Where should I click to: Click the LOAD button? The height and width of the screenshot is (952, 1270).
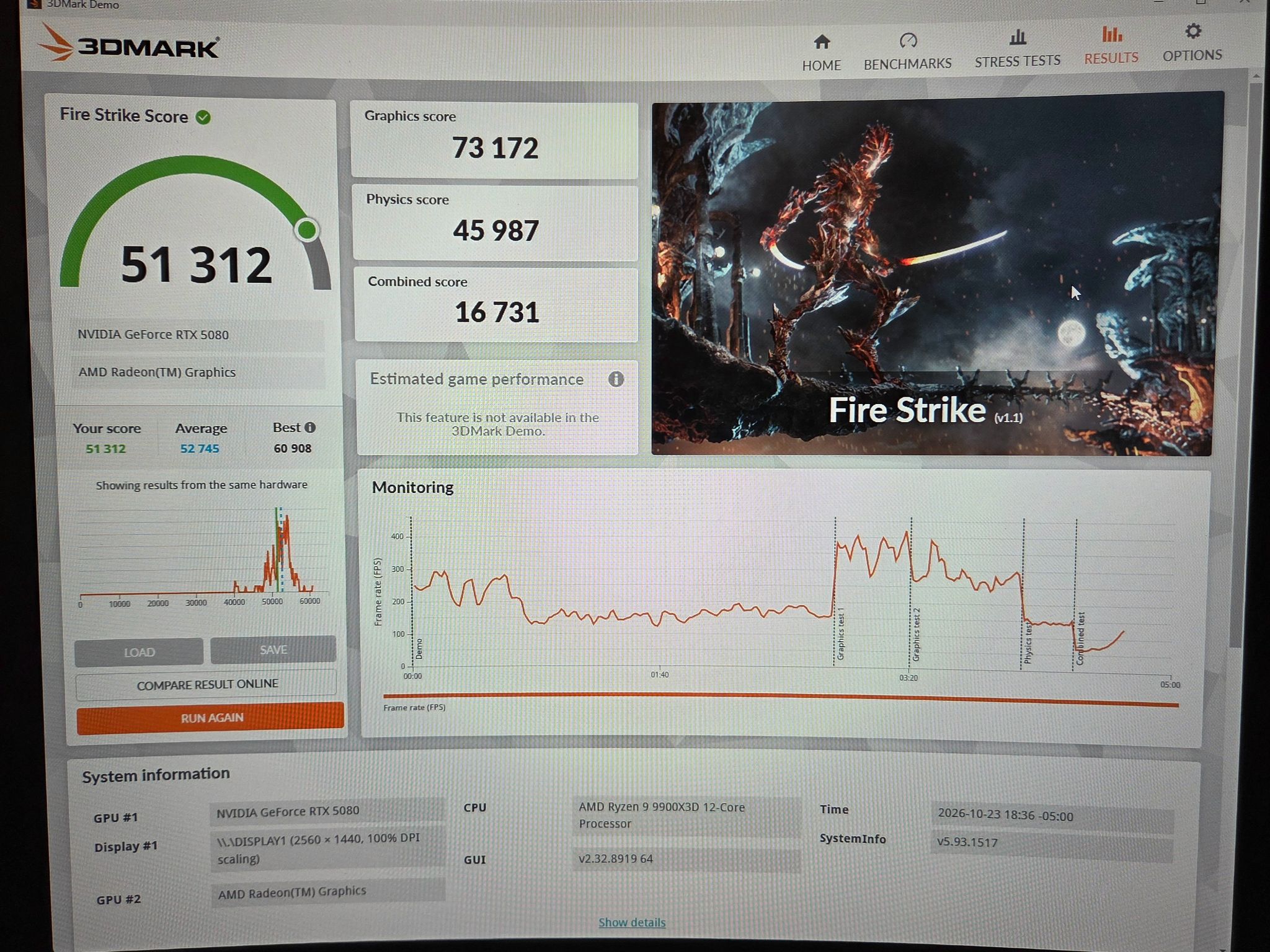(x=139, y=652)
